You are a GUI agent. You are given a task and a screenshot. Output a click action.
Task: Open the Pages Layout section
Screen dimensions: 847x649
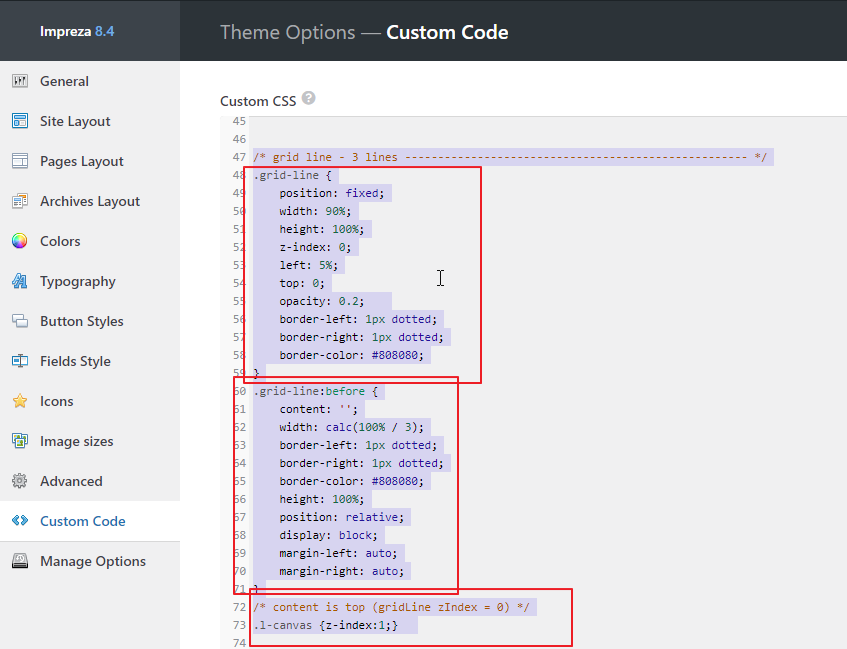[90, 161]
